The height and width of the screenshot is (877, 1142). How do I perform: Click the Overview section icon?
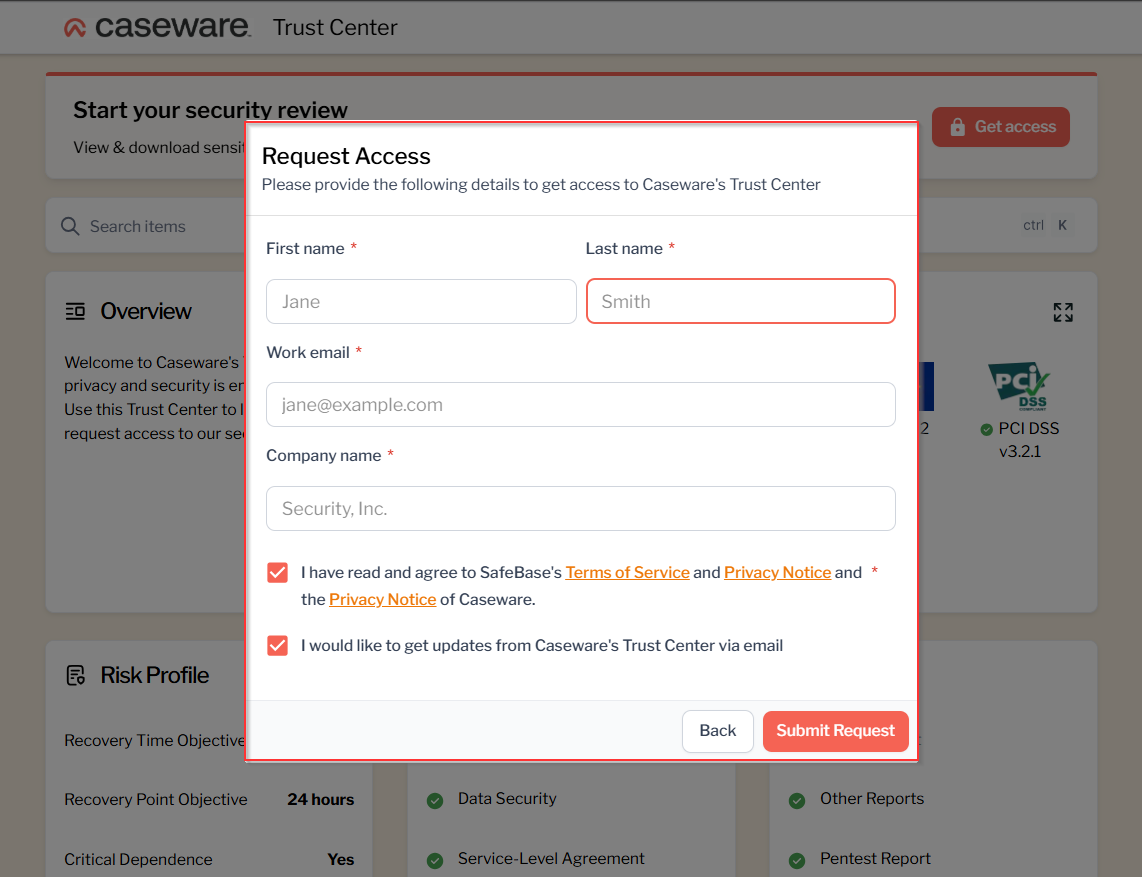[x=75, y=312]
